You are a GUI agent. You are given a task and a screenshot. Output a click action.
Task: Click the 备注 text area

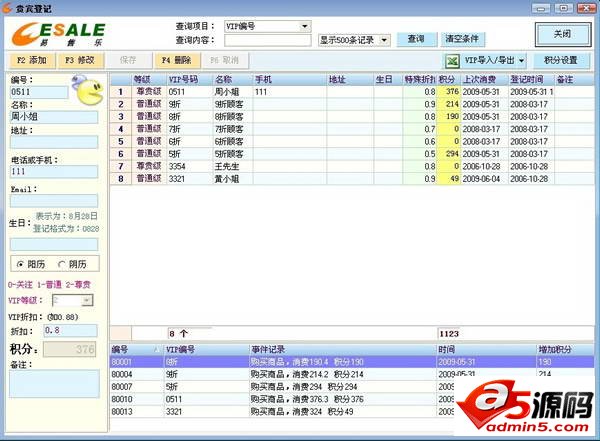coord(54,384)
